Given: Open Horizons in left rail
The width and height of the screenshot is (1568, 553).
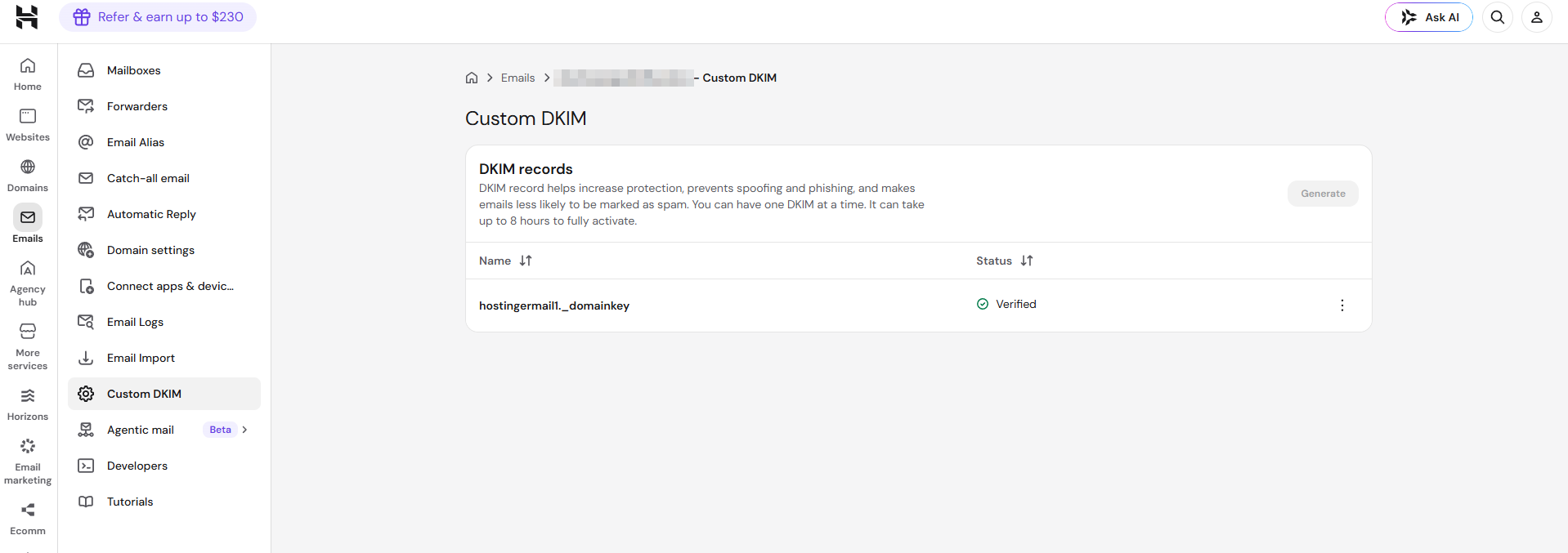Looking at the screenshot, I should [28, 405].
